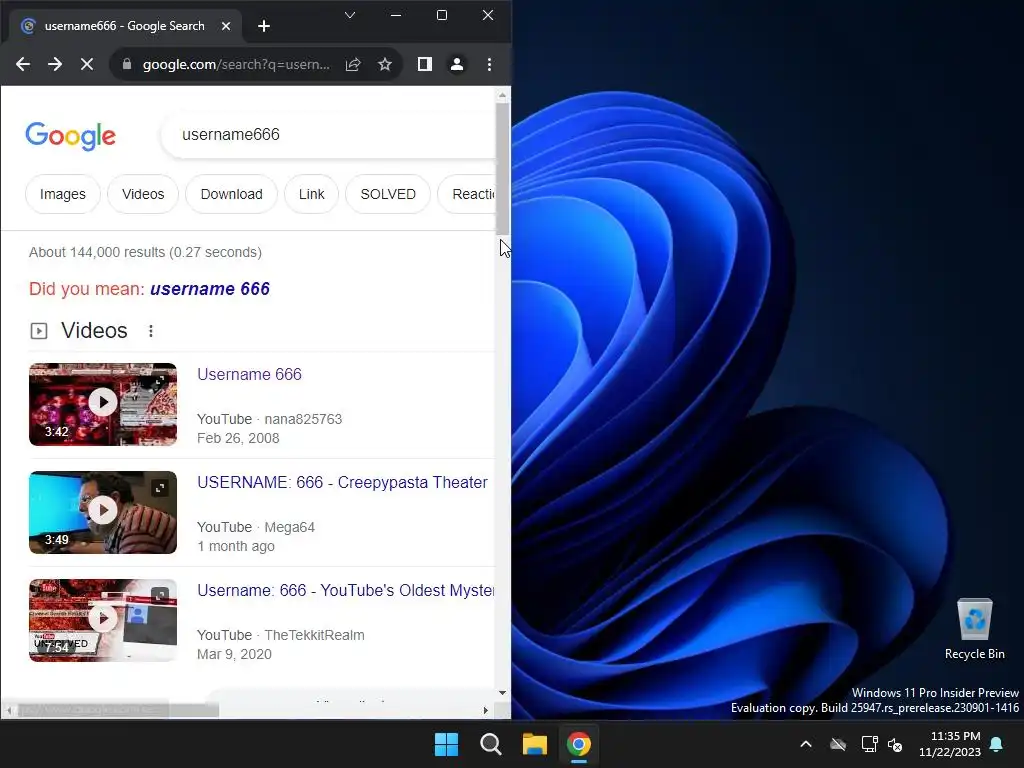Select the Download filter chip
1024x768 pixels.
(231, 194)
